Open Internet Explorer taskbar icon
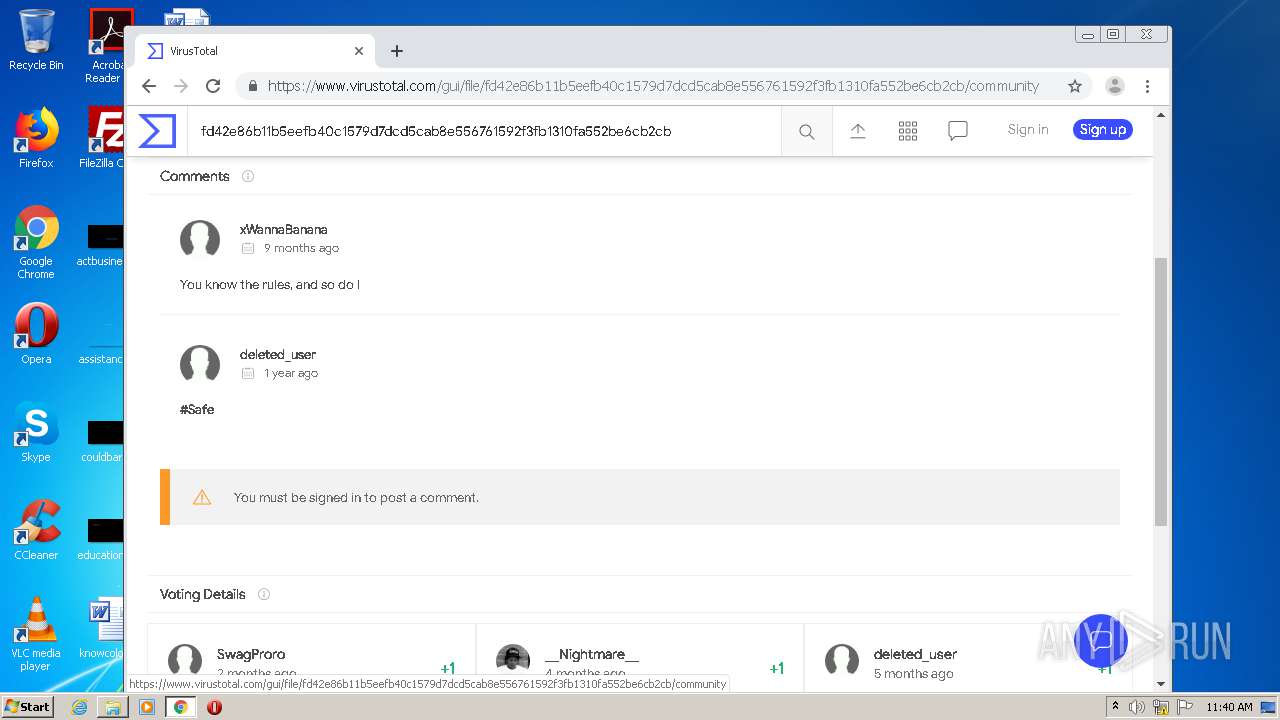 tap(79, 707)
